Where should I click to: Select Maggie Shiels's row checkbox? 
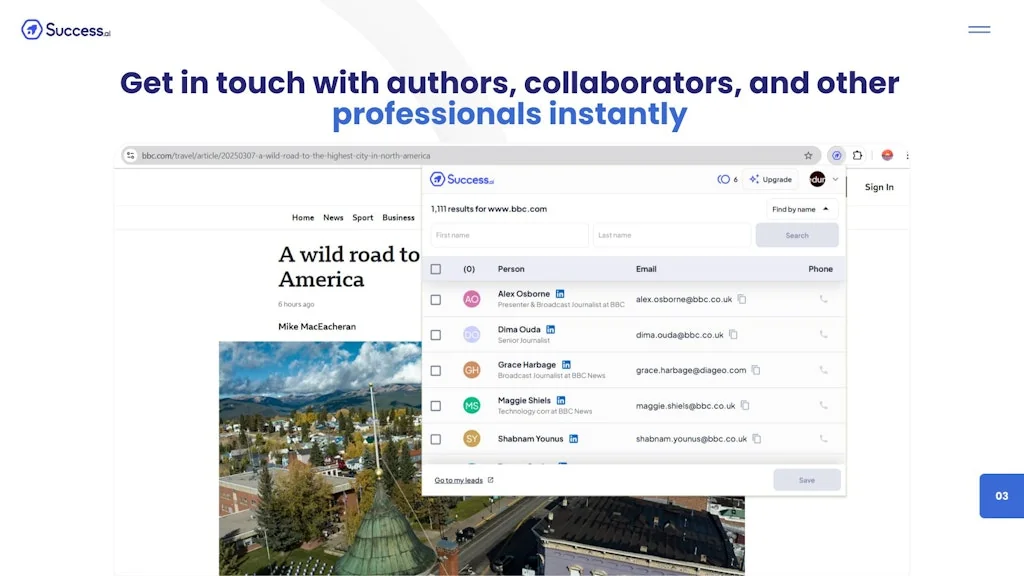point(436,405)
